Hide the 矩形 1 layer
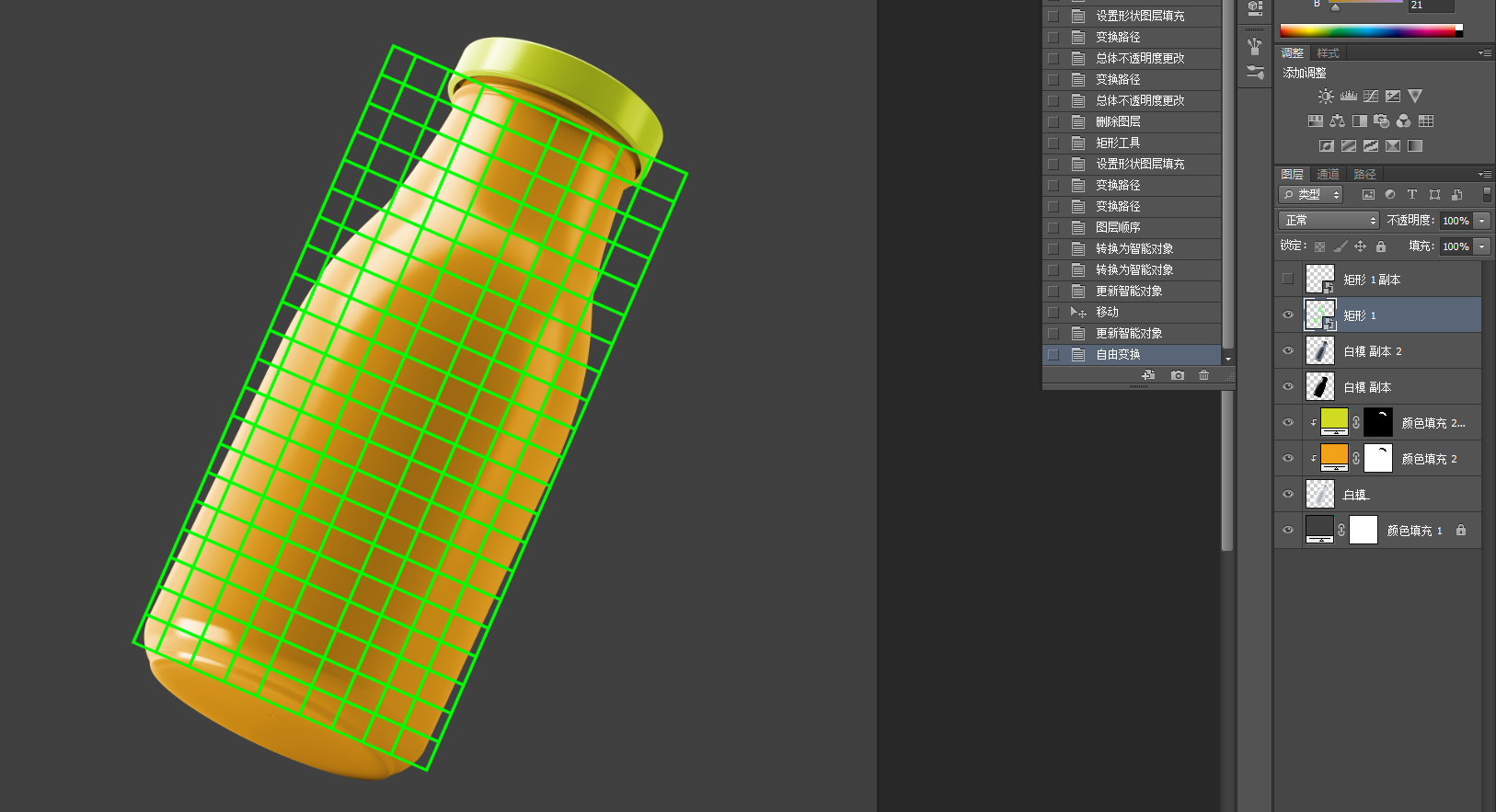Screen dimensions: 1496x812 point(1288,315)
